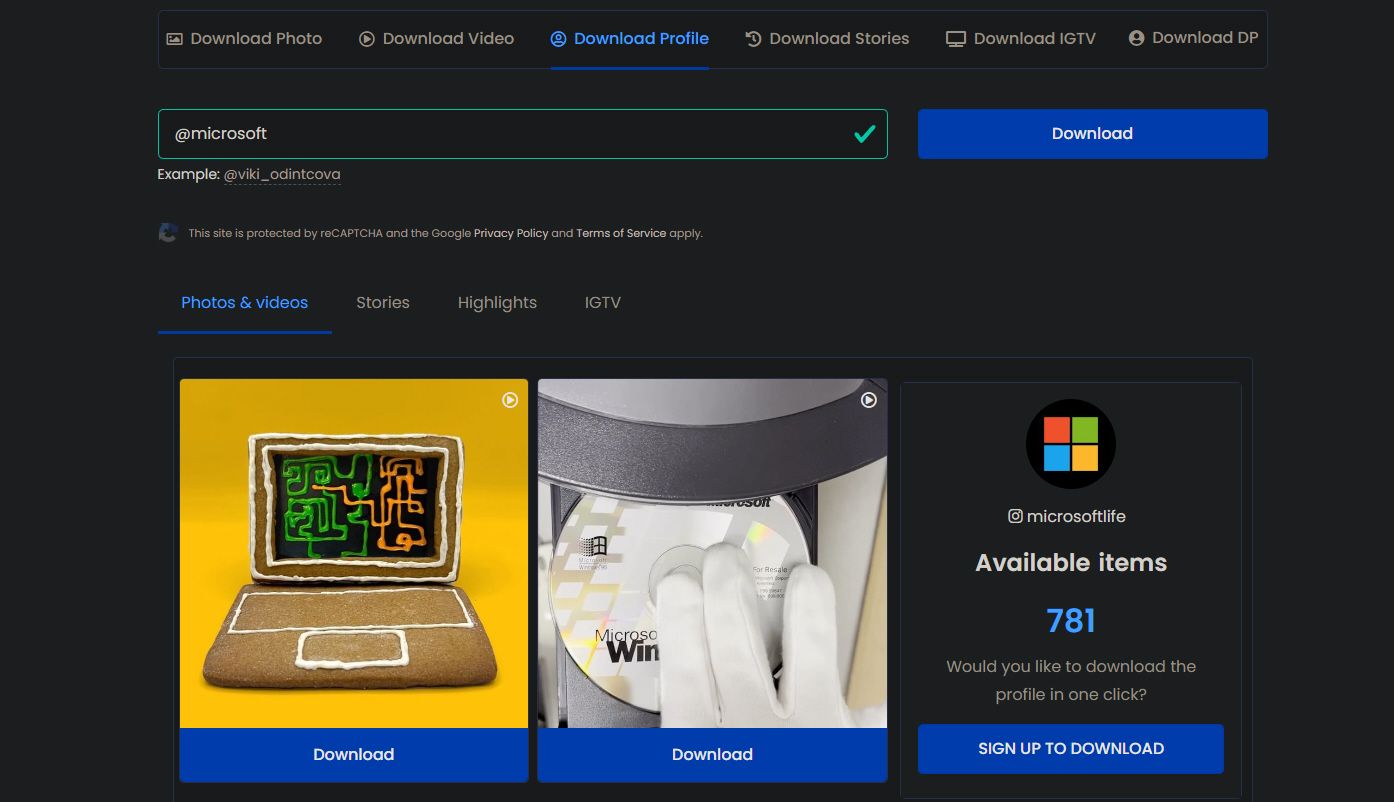Use the @viki_odintcova example link
Viewport: 1394px width, 802px height.
tap(282, 174)
